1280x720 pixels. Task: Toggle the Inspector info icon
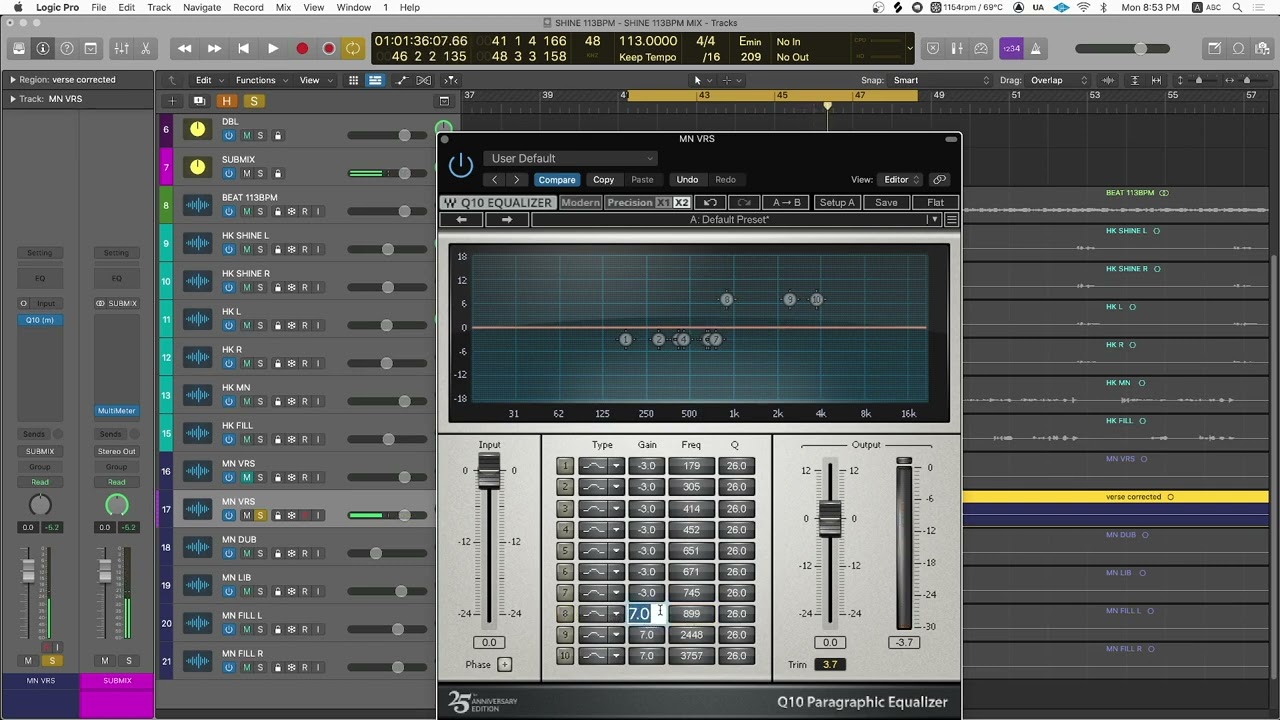[43, 48]
